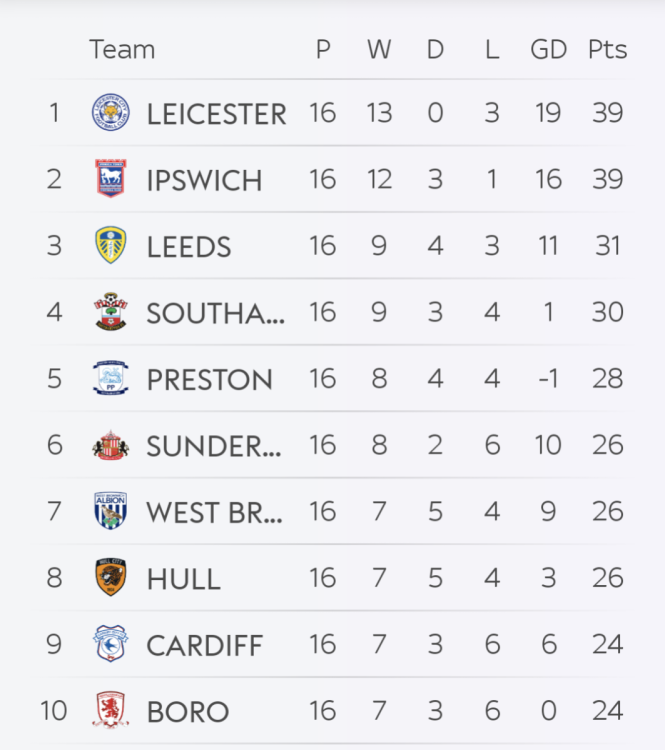Click the HULL team name
The width and height of the screenshot is (665, 750).
click(183, 579)
